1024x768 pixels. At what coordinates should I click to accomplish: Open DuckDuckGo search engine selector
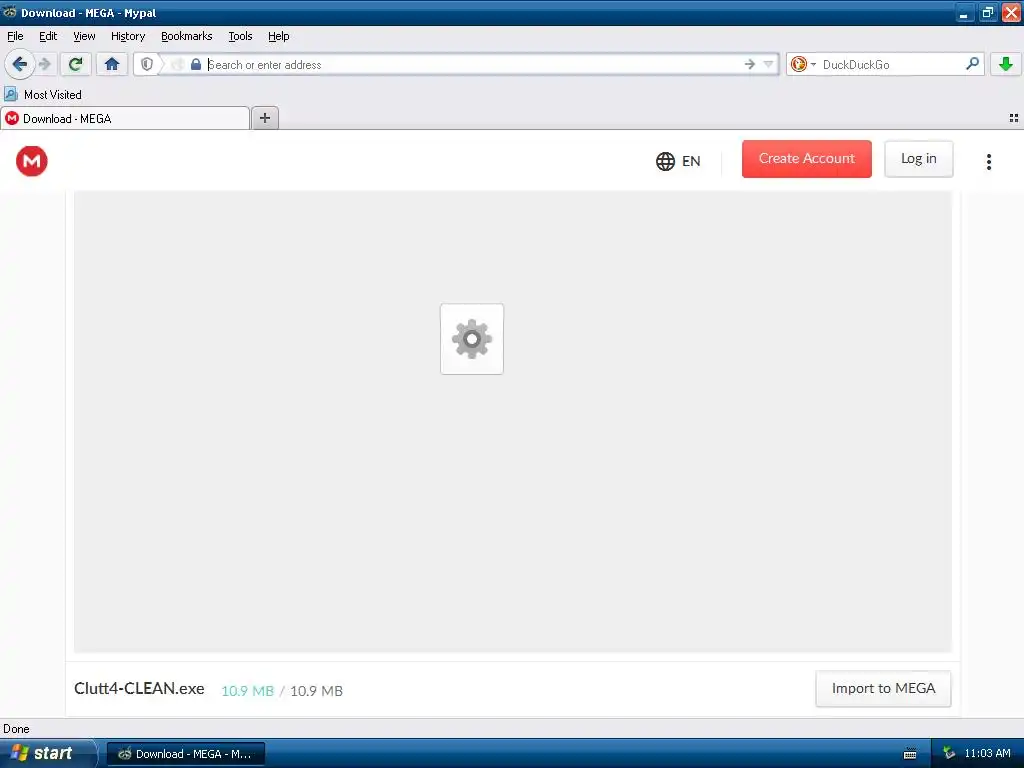803,64
